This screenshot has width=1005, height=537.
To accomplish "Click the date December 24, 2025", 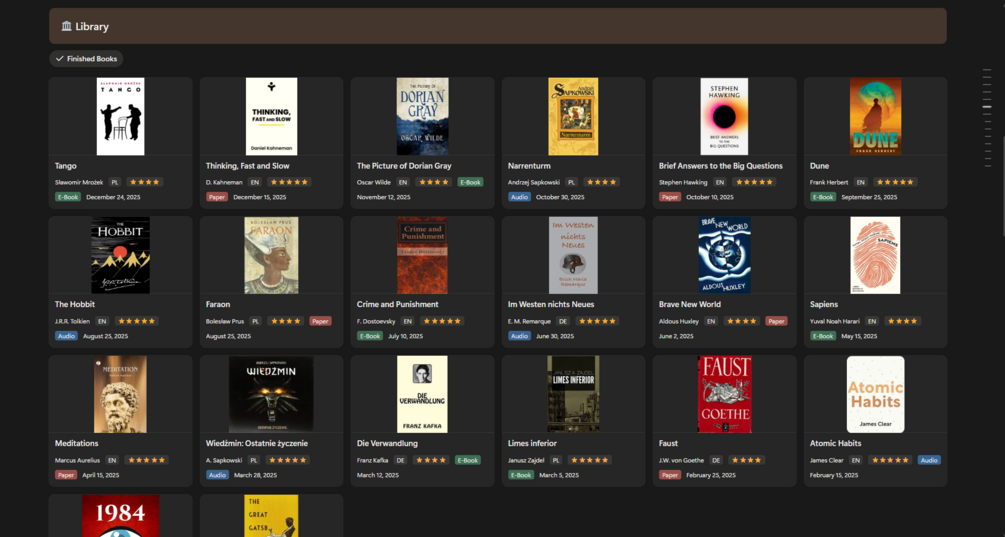I will coord(113,197).
